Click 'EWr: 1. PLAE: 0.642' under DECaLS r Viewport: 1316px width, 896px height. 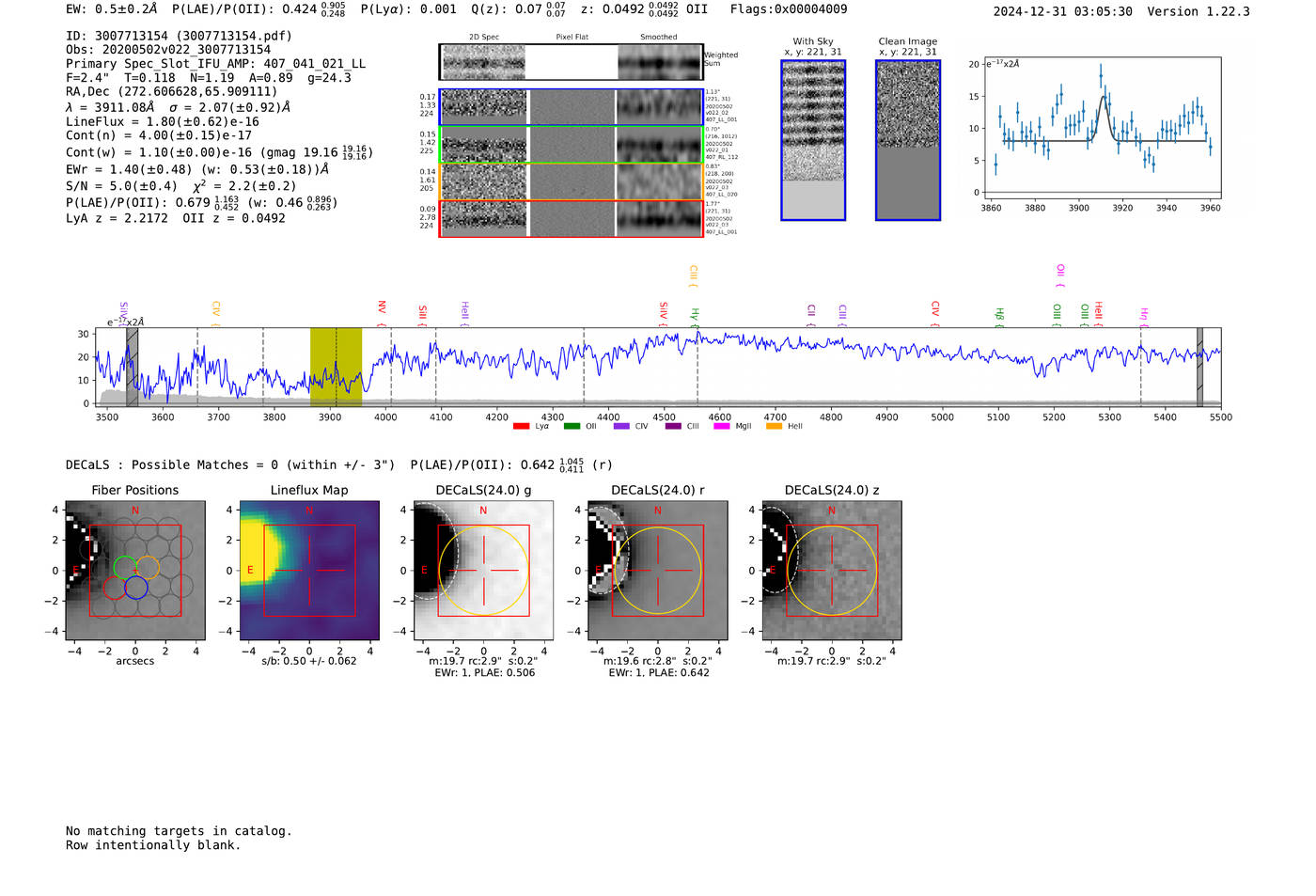click(659, 673)
